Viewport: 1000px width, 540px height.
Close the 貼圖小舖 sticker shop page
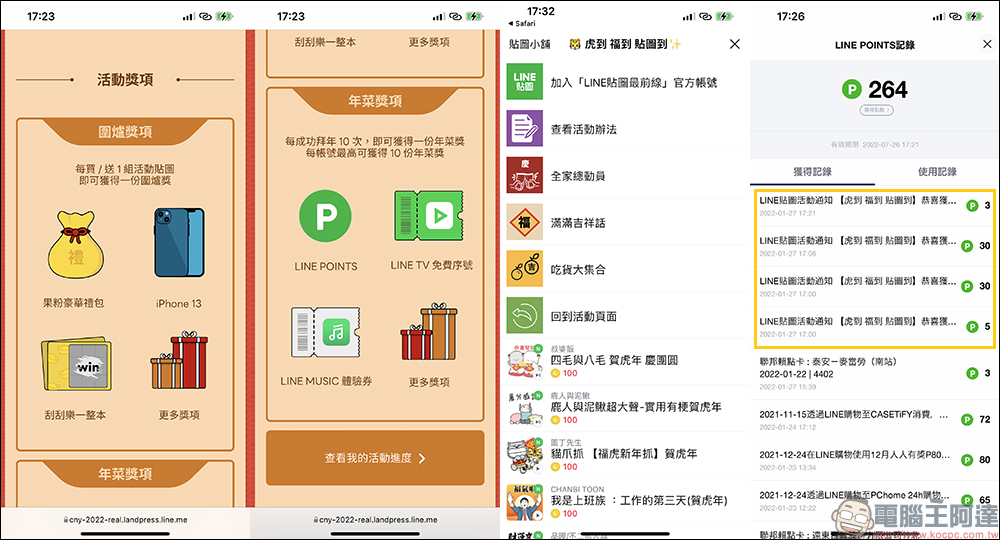tap(735, 44)
